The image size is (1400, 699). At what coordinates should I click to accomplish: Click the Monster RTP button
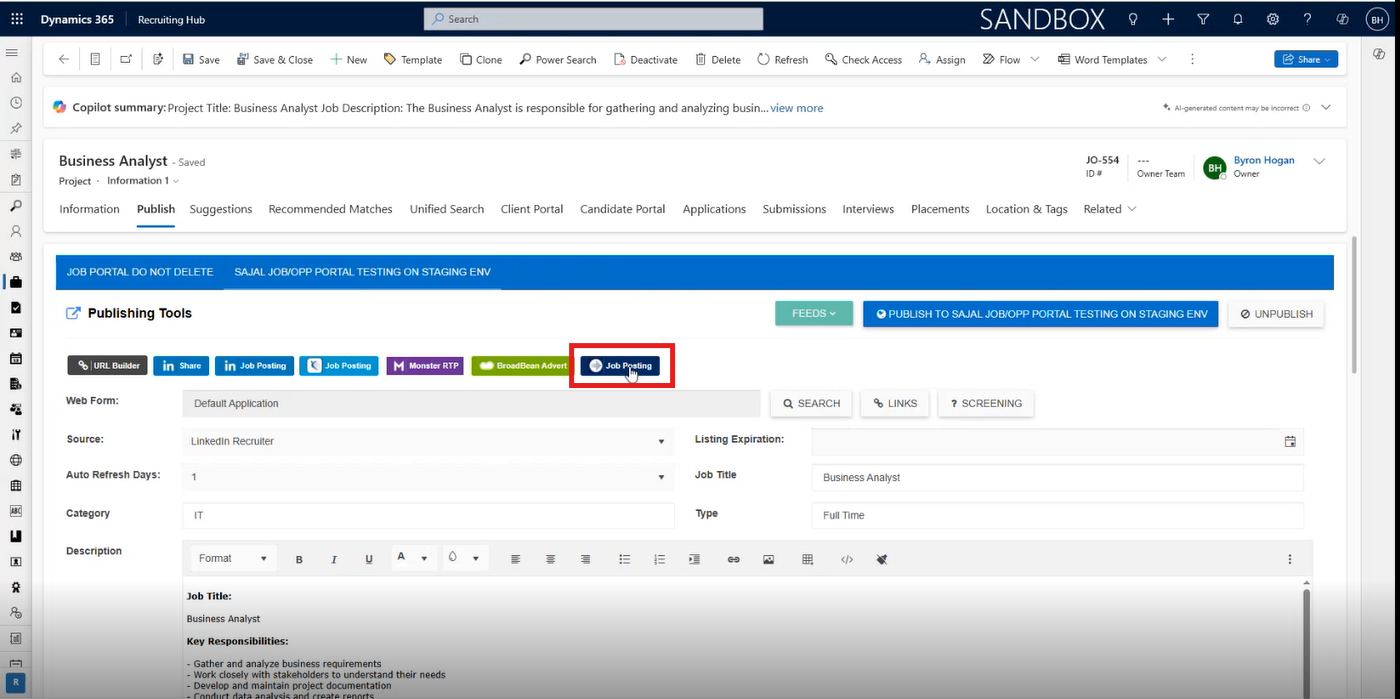click(x=425, y=366)
